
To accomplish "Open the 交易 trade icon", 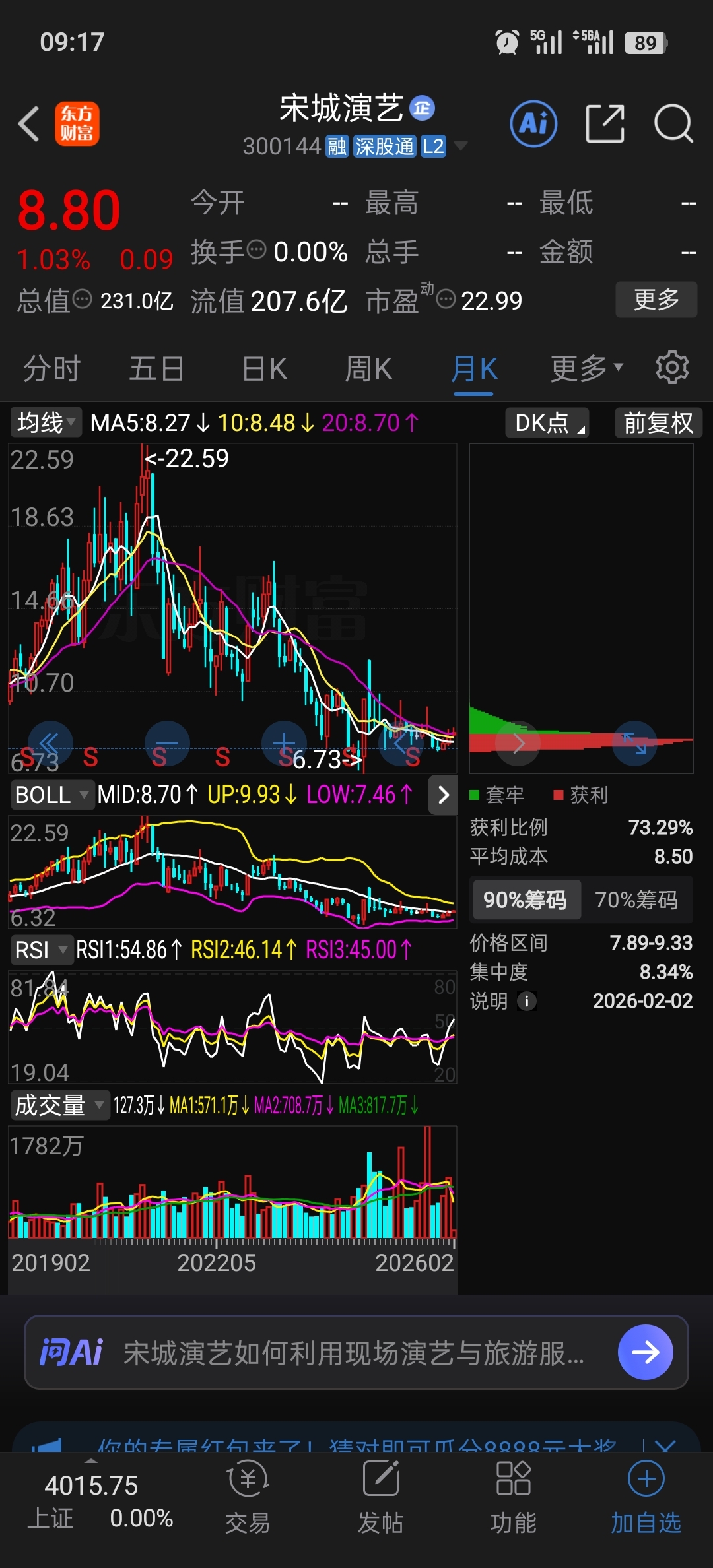I will click(x=248, y=1498).
